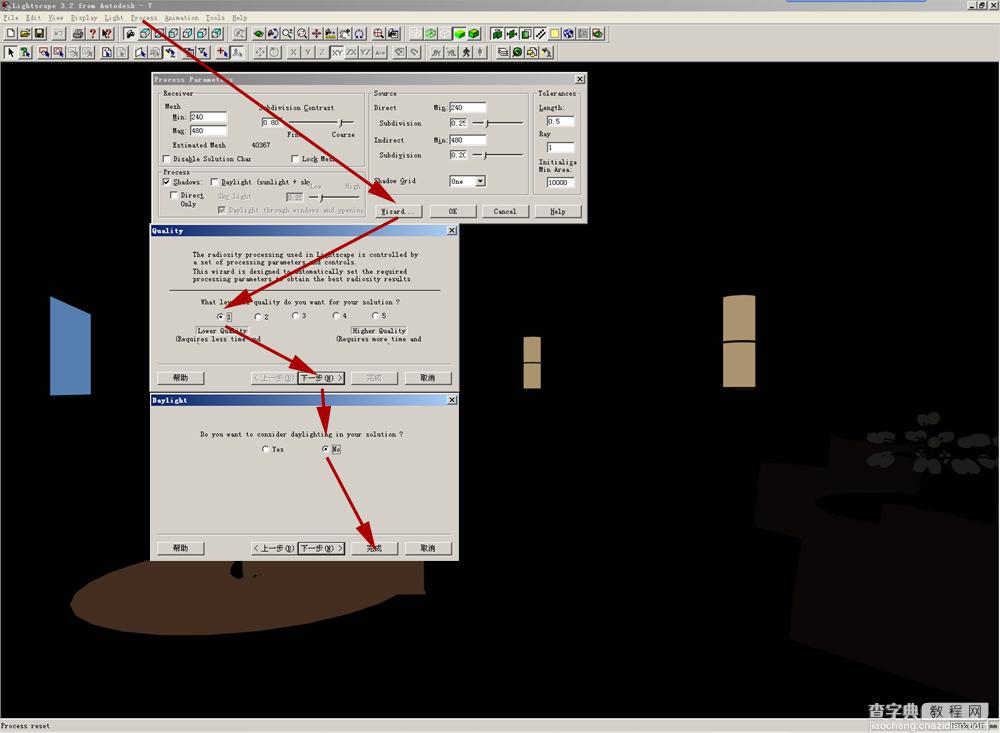Viewport: 1000px width, 733px height.
Task: Click the yellow square toolbar icon
Action: [554, 33]
